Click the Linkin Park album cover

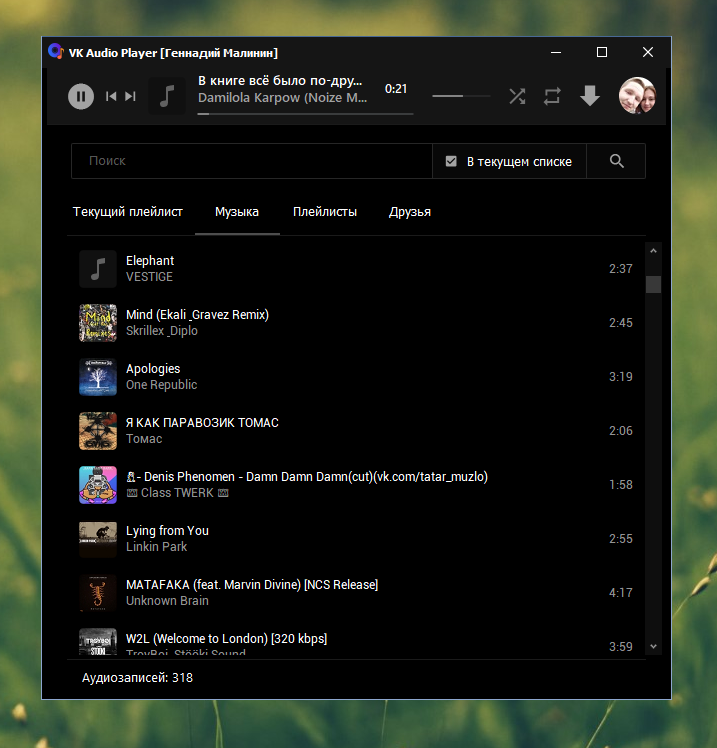98,538
